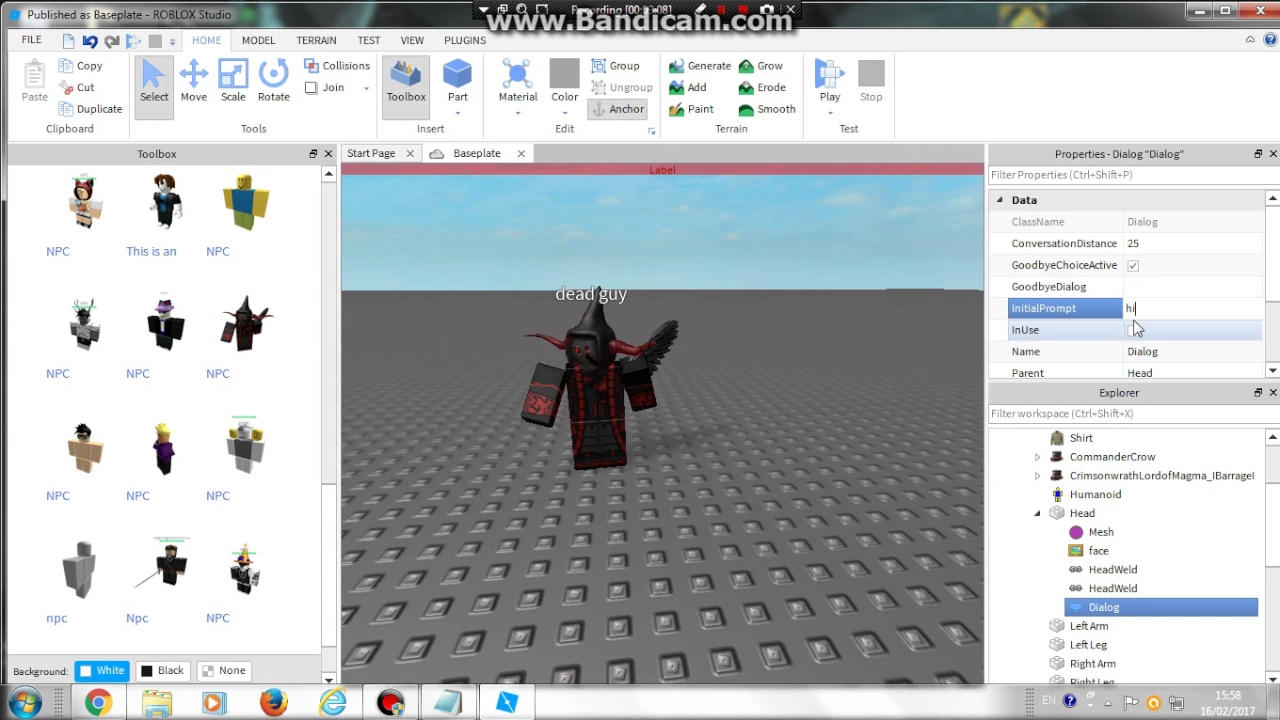Screen dimensions: 1280x720
Task: Switch to the TERRAIN tab
Action: coord(316,40)
